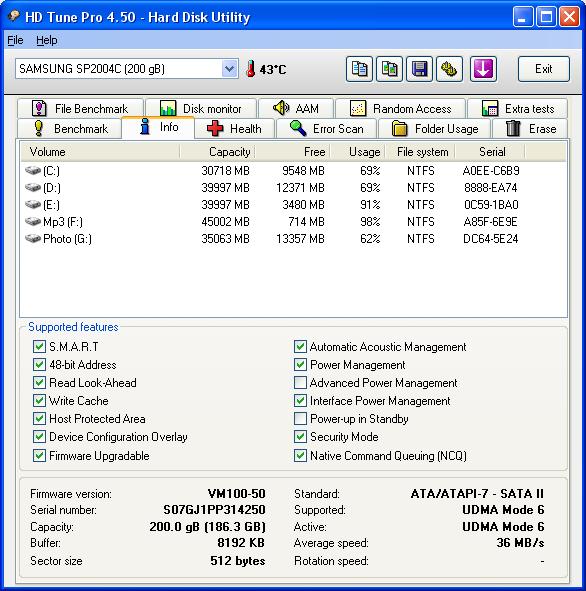Viewport: 586px width, 591px height.
Task: Toggle the 48-bit Address checkbox
Action: coord(39,364)
